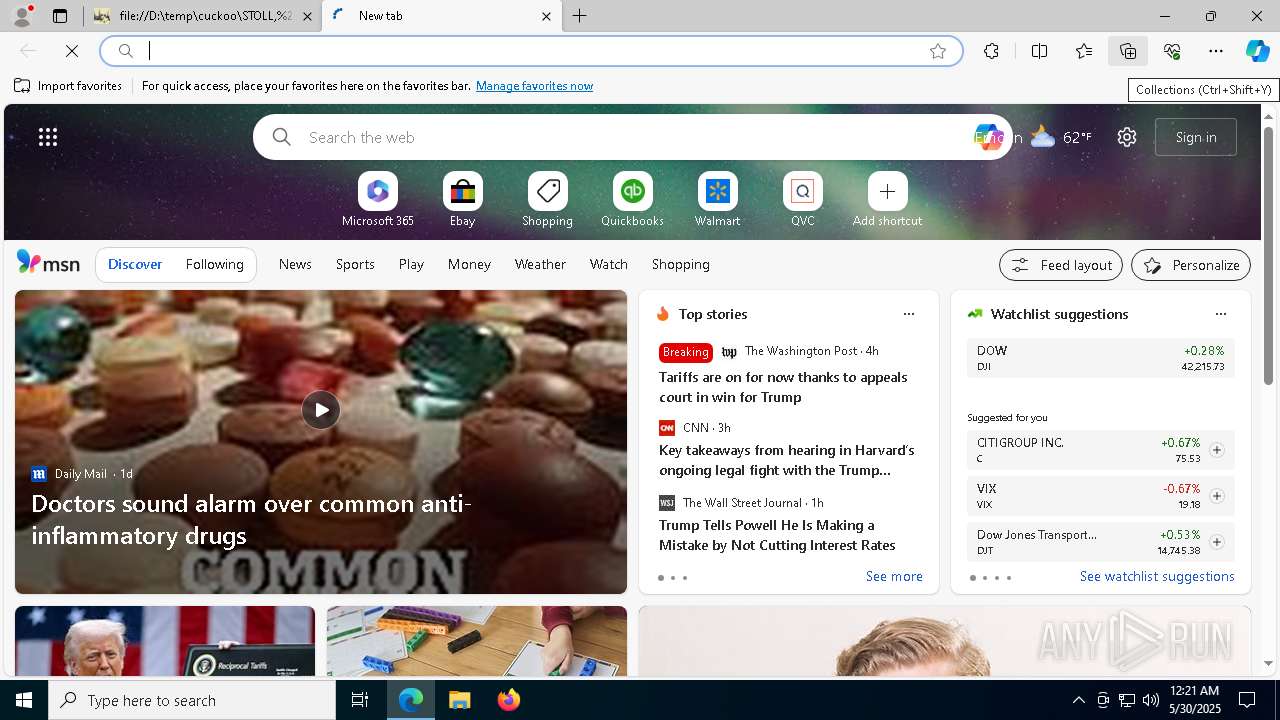This screenshot has width=1280, height=720.
Task: Open File Explorer from taskbar
Action: 459,700
